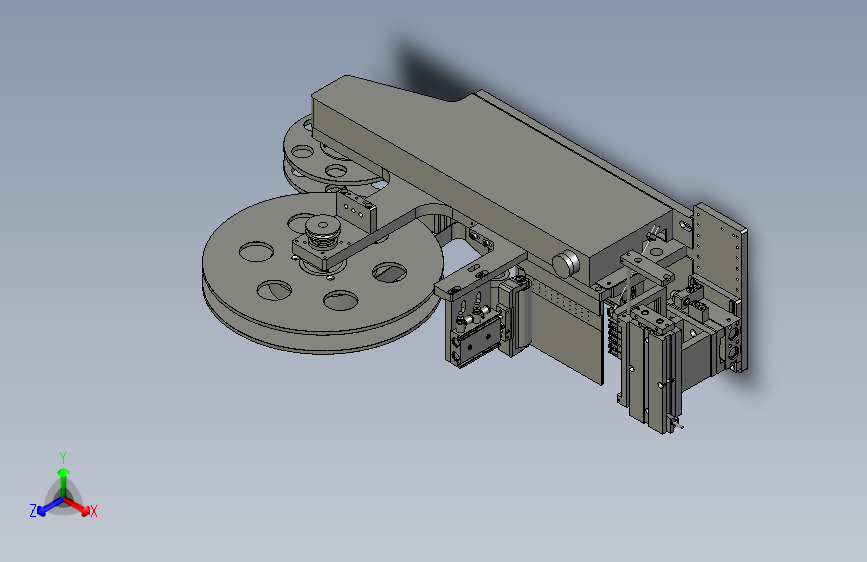The width and height of the screenshot is (867, 562).
Task: Select the long vertical linear slide actuator
Action: 652,368
